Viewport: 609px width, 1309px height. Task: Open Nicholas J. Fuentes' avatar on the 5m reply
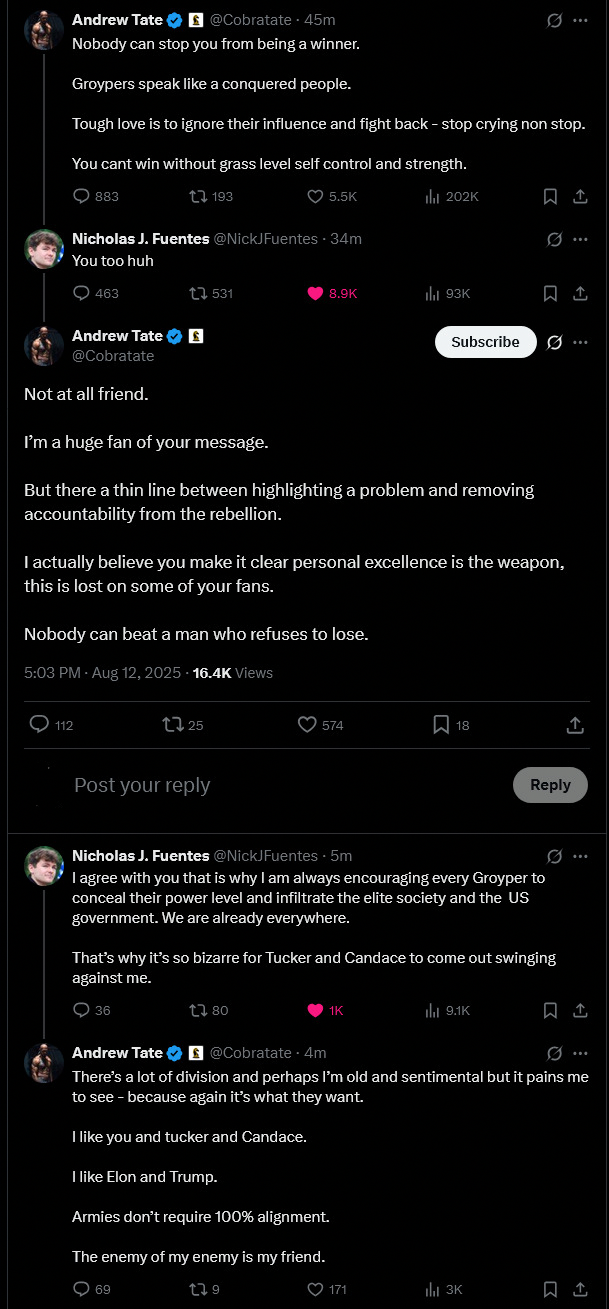pos(44,866)
